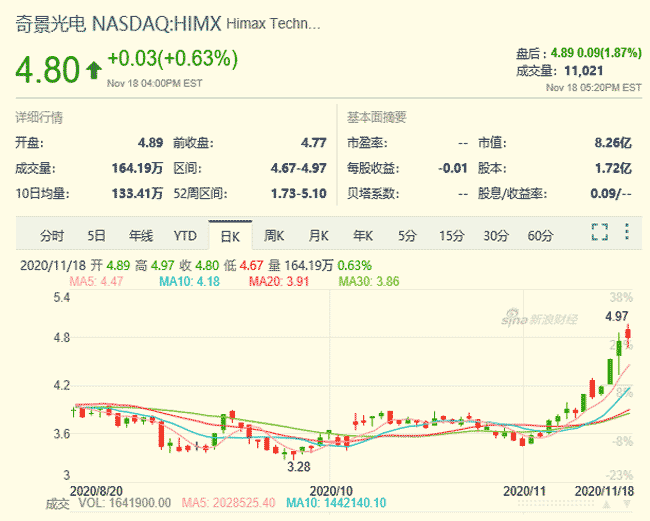Switch chart to YTD view
The image size is (650, 521).
point(185,236)
